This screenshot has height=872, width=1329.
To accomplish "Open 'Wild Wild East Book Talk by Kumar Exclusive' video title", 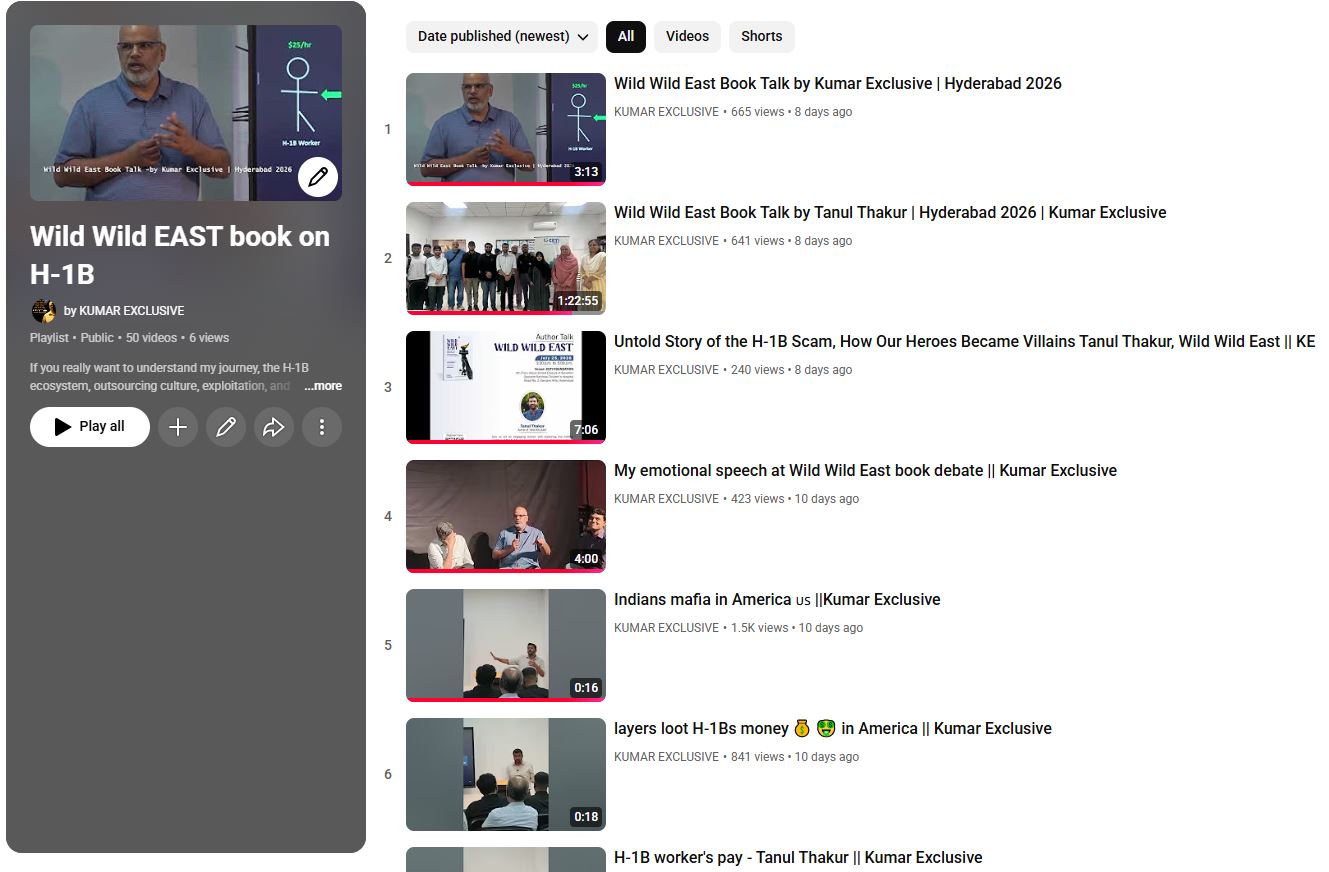I will click(x=838, y=84).
